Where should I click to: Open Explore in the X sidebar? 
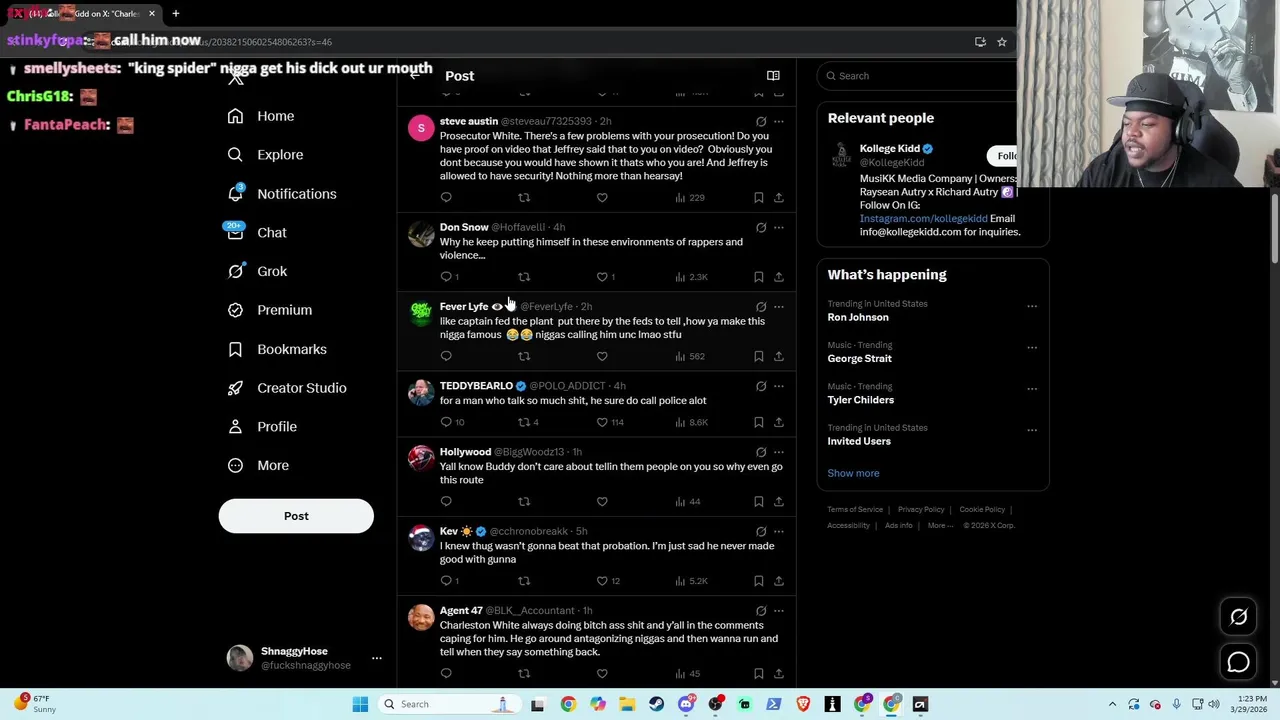(x=265, y=155)
